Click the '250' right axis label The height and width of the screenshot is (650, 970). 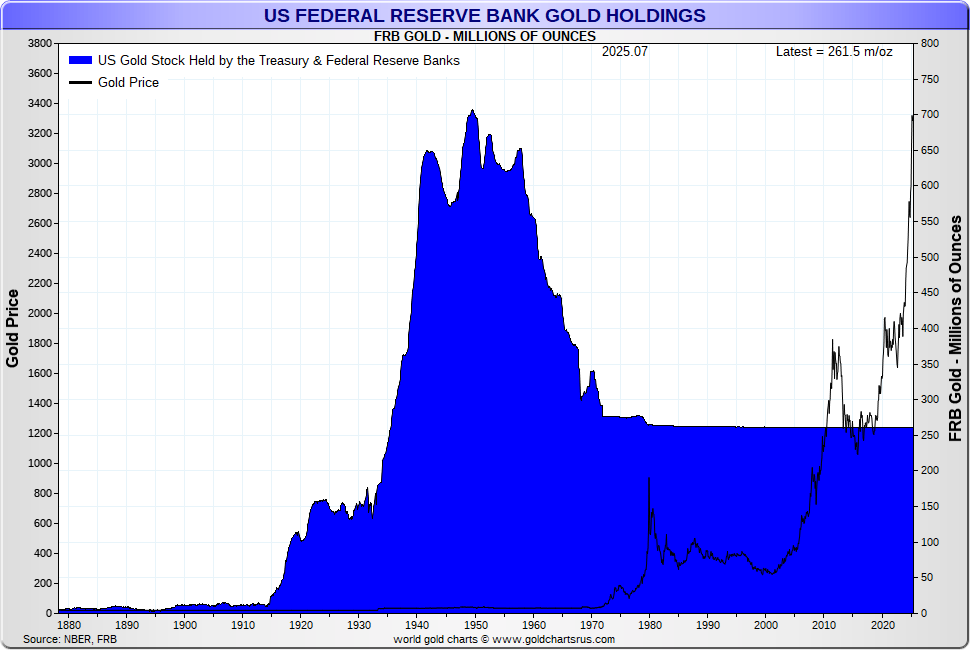[x=930, y=435]
